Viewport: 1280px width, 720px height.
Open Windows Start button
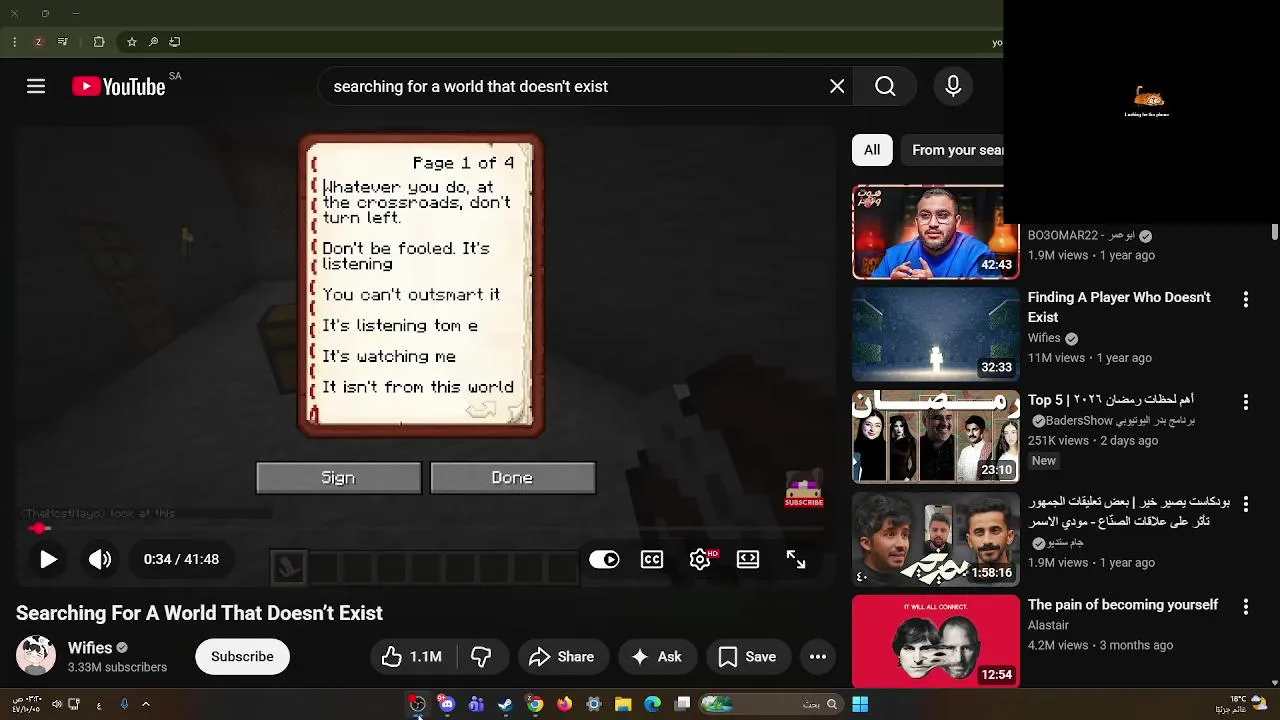(x=859, y=704)
